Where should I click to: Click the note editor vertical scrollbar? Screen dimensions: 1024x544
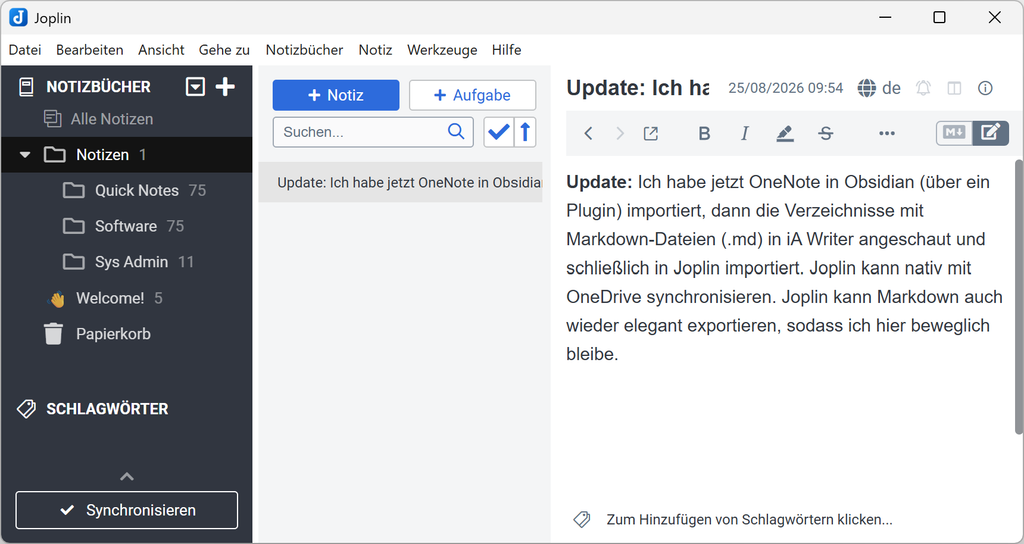pyautogui.click(x=1019, y=296)
